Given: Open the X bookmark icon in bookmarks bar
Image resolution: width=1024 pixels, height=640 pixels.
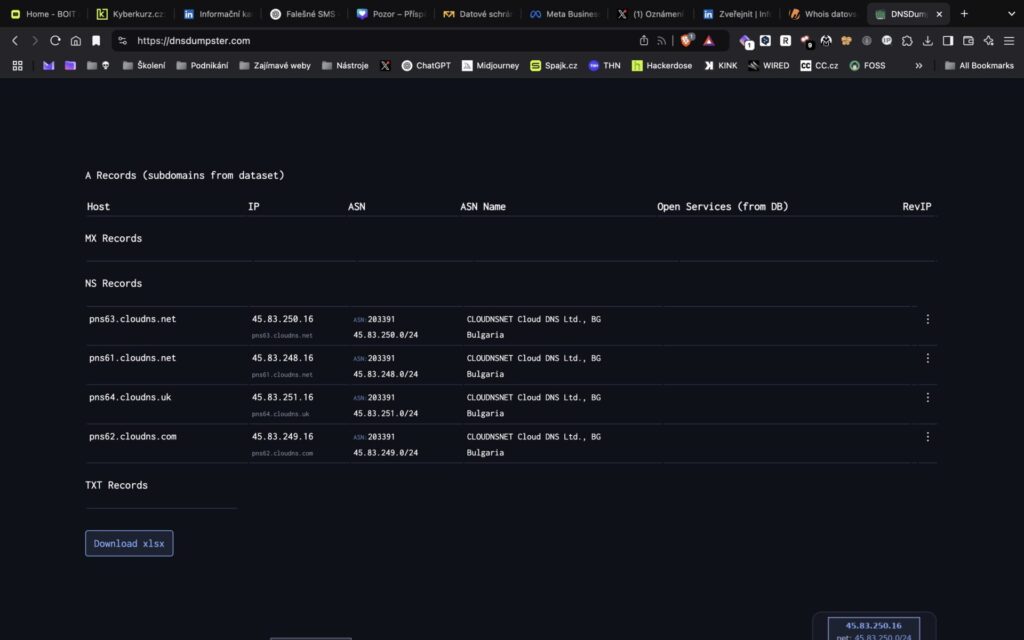Looking at the screenshot, I should pyautogui.click(x=385, y=65).
